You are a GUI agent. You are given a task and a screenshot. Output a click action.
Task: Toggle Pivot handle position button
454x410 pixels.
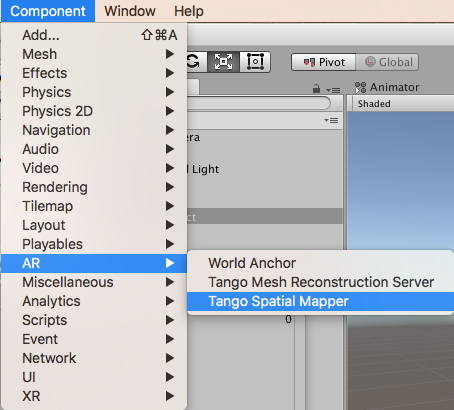pos(324,62)
